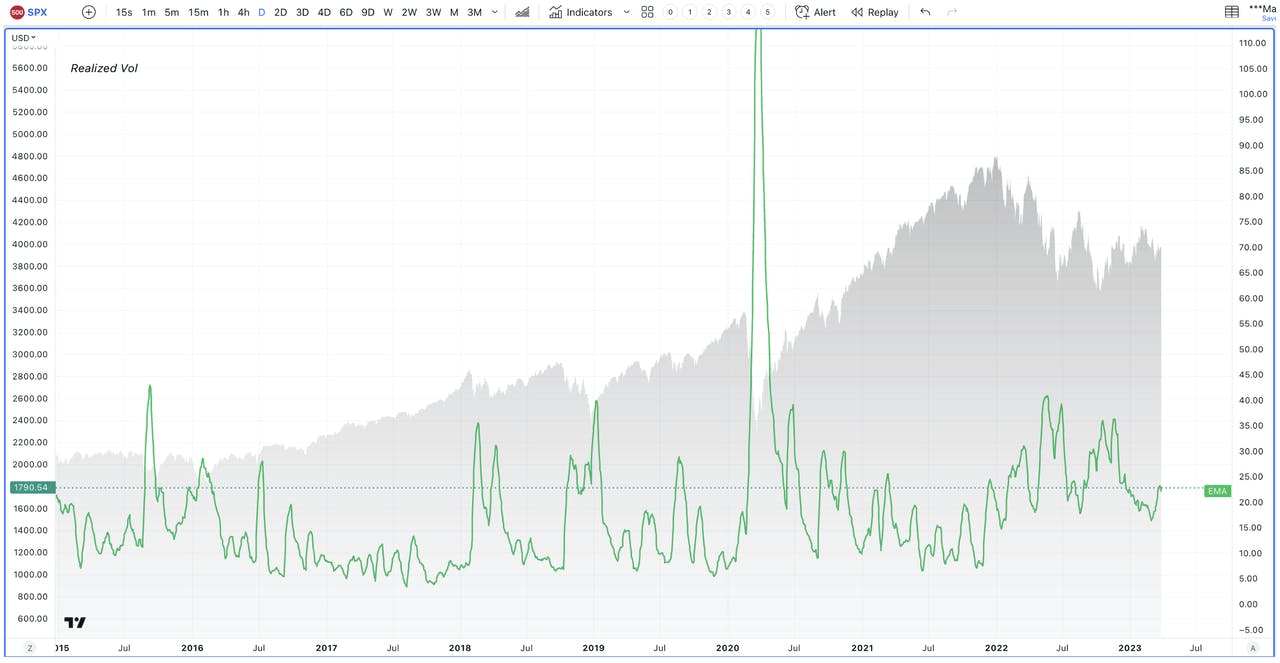Click the redo arrow icon
This screenshot has height=663, width=1280.
(952, 12)
